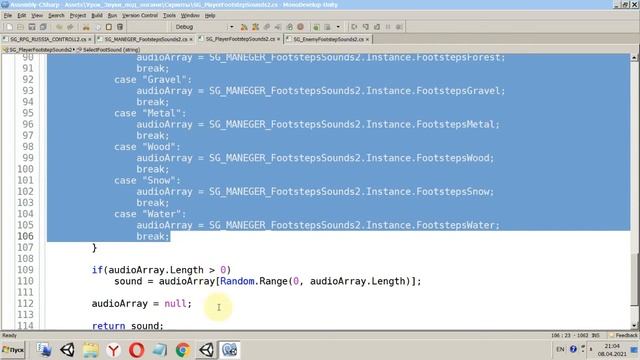Screen dimensions: 640x360
Task: Click the closing brace on line 107
Action: (x=94, y=248)
